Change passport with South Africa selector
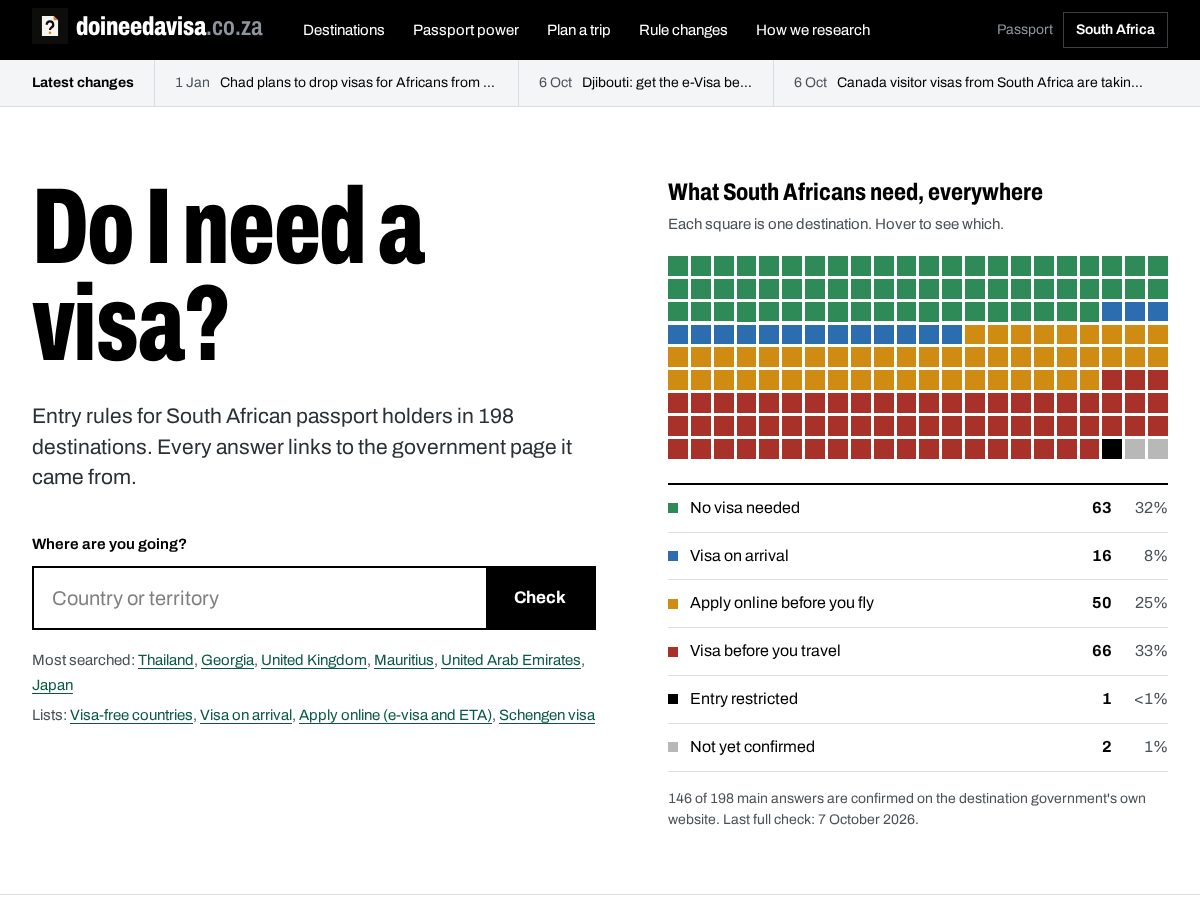The width and height of the screenshot is (1200, 900). (x=1115, y=30)
